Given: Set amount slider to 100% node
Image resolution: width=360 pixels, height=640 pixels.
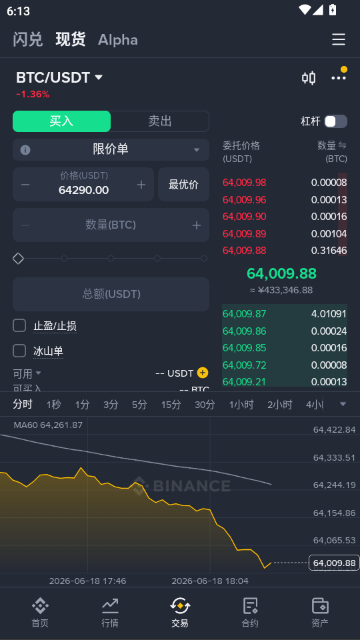Looking at the screenshot, I should pyautogui.click(x=204, y=258).
